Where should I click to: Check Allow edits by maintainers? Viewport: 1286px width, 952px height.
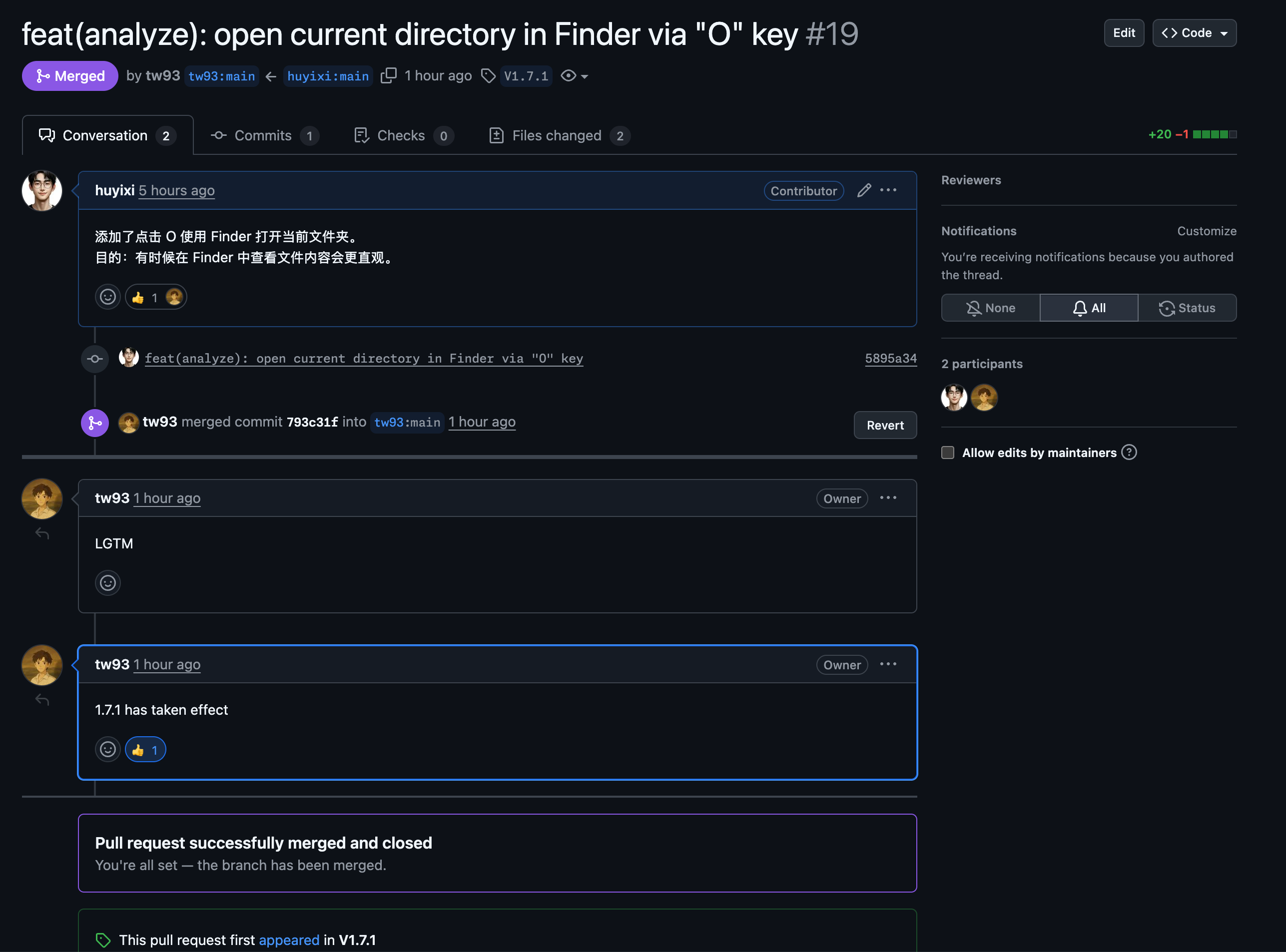point(948,453)
